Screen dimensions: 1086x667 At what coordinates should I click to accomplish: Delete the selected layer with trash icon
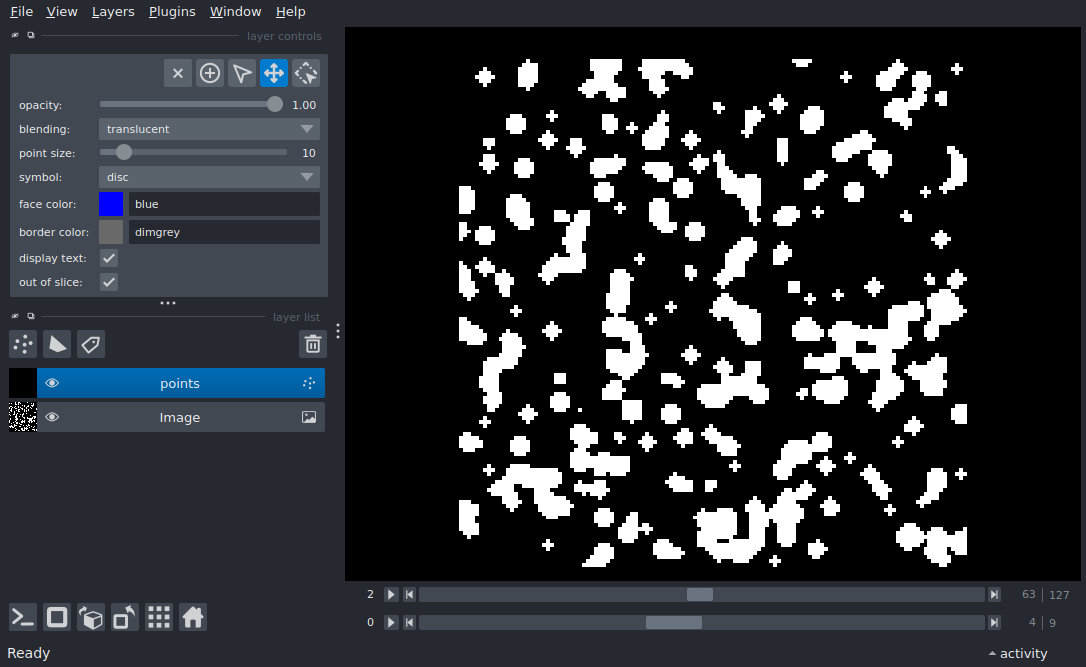point(312,344)
